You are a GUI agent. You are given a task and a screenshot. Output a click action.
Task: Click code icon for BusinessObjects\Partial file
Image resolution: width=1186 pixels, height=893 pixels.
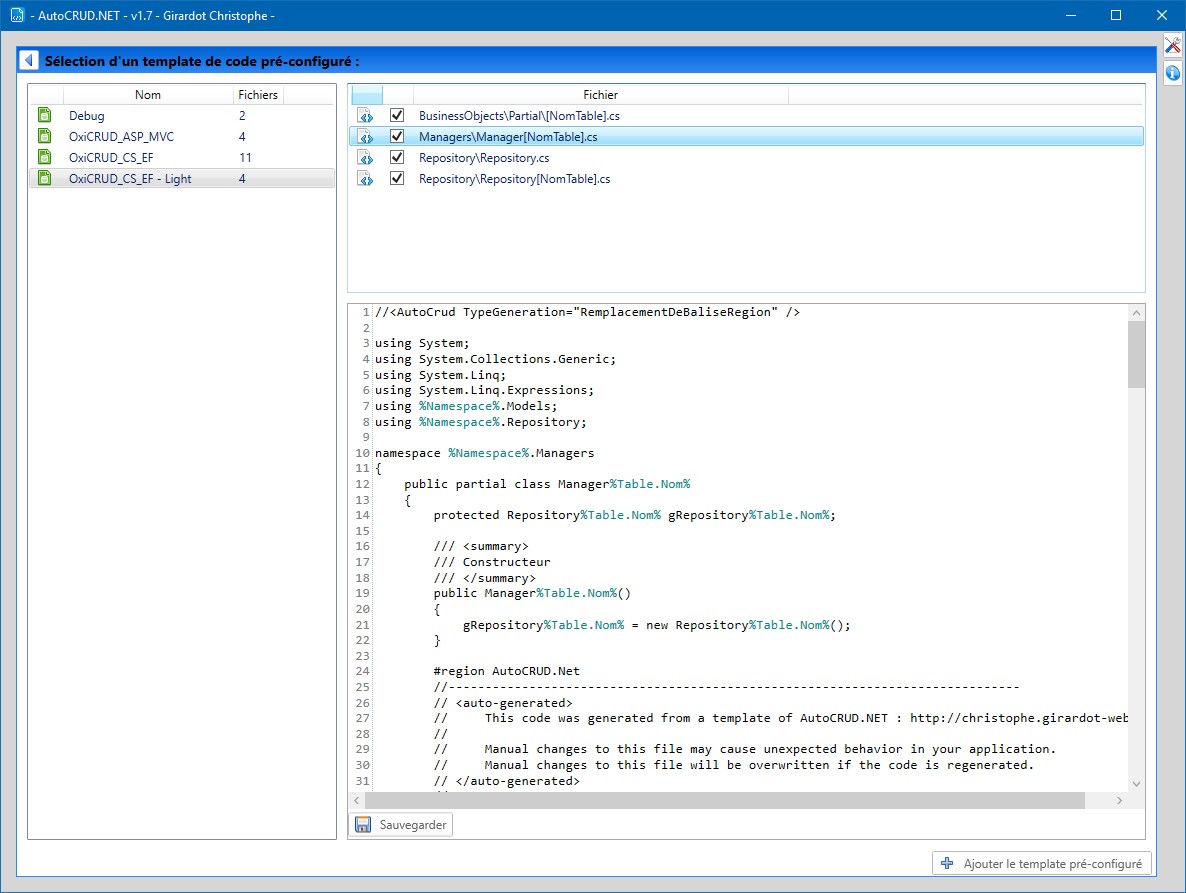point(366,116)
